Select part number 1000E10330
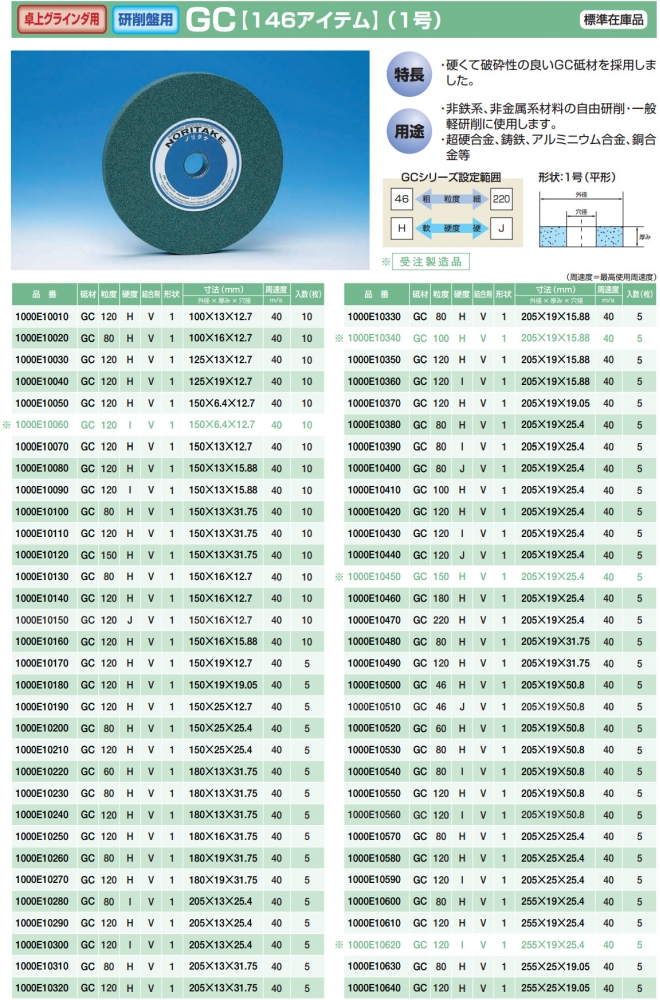 click(374, 316)
